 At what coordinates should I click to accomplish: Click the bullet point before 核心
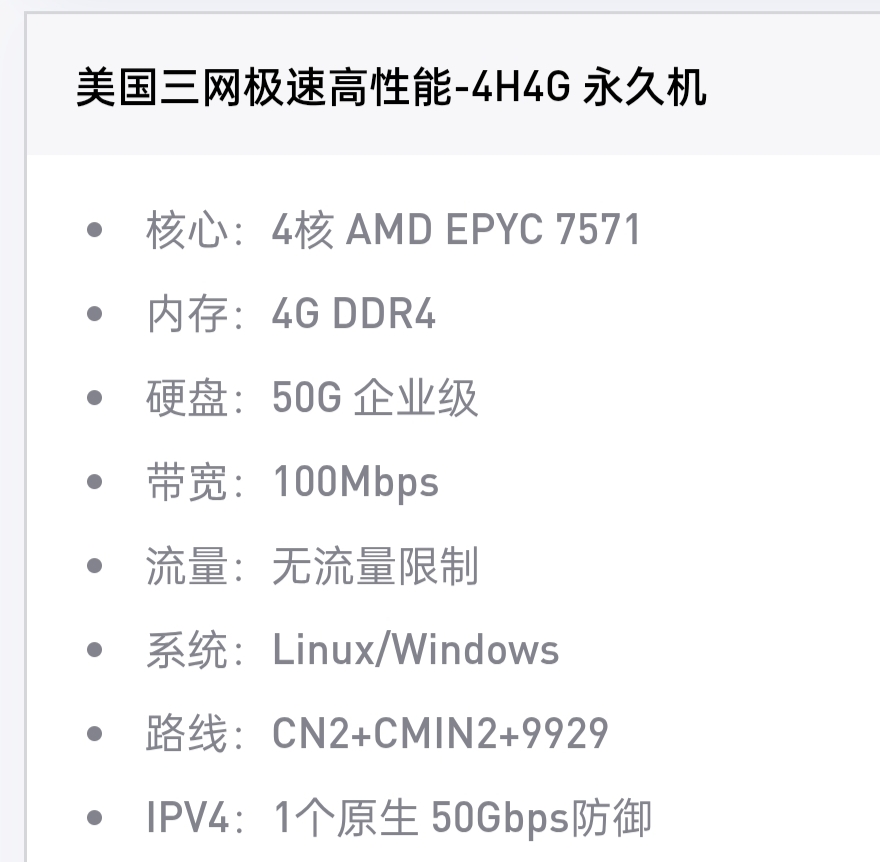point(95,231)
